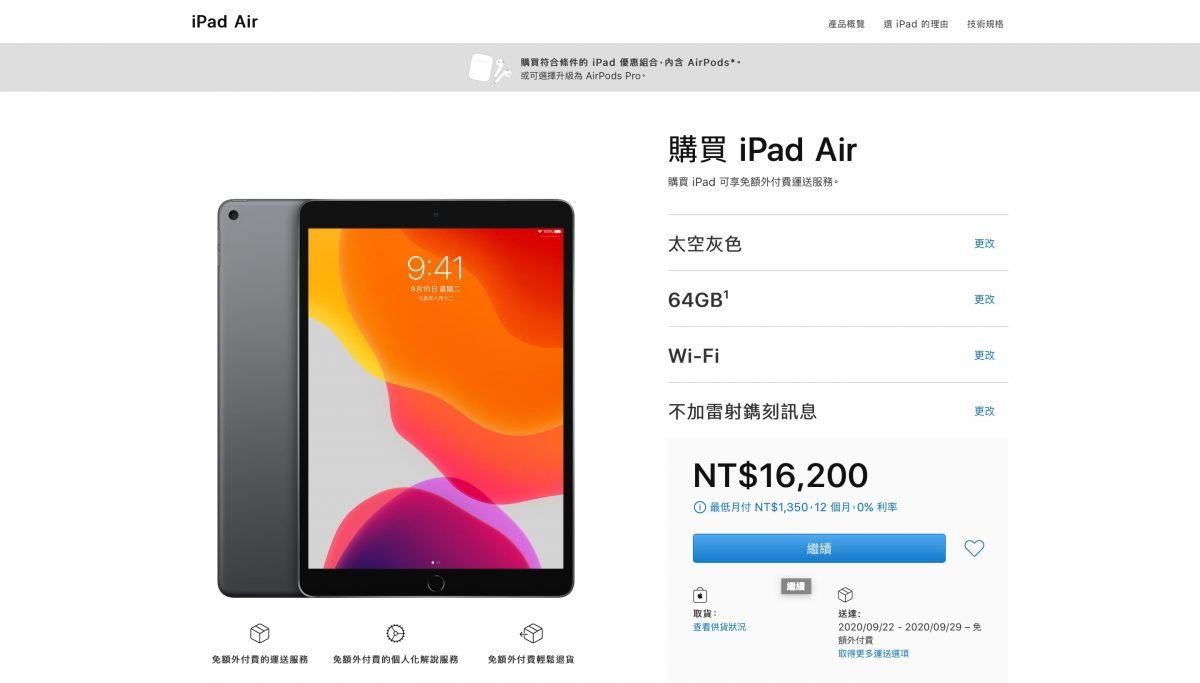Viewport: 1200px width, 683px height.
Task: Check pickup availability via 查看供貨狀況
Action: click(x=719, y=627)
